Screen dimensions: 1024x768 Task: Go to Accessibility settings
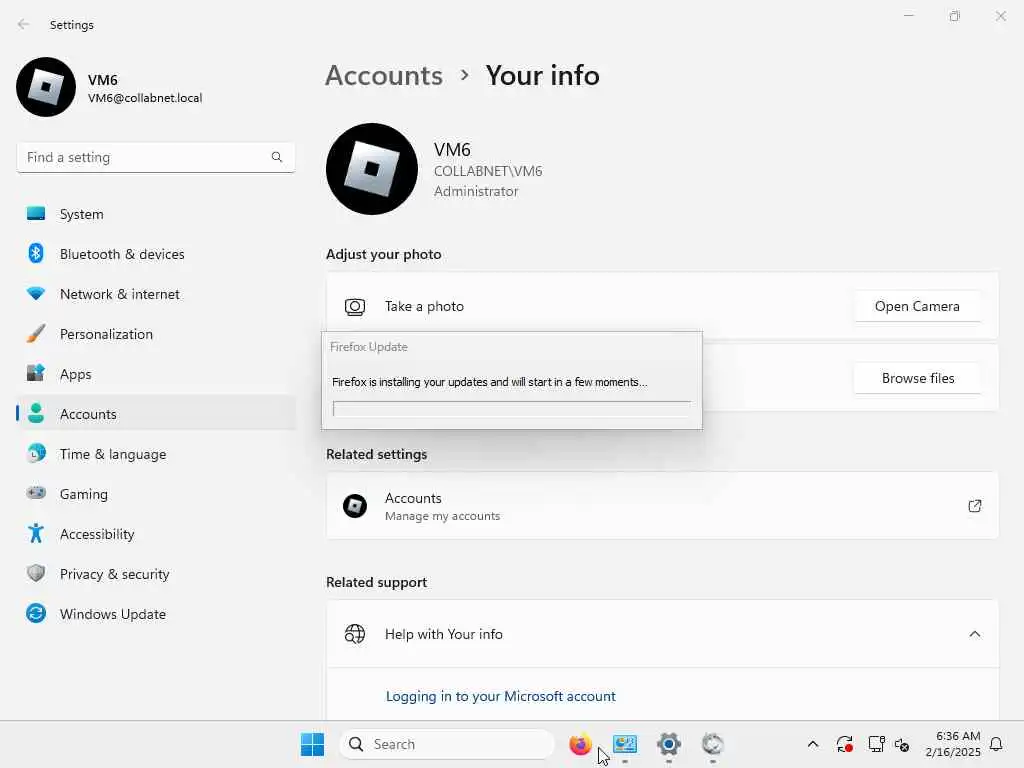point(156,534)
